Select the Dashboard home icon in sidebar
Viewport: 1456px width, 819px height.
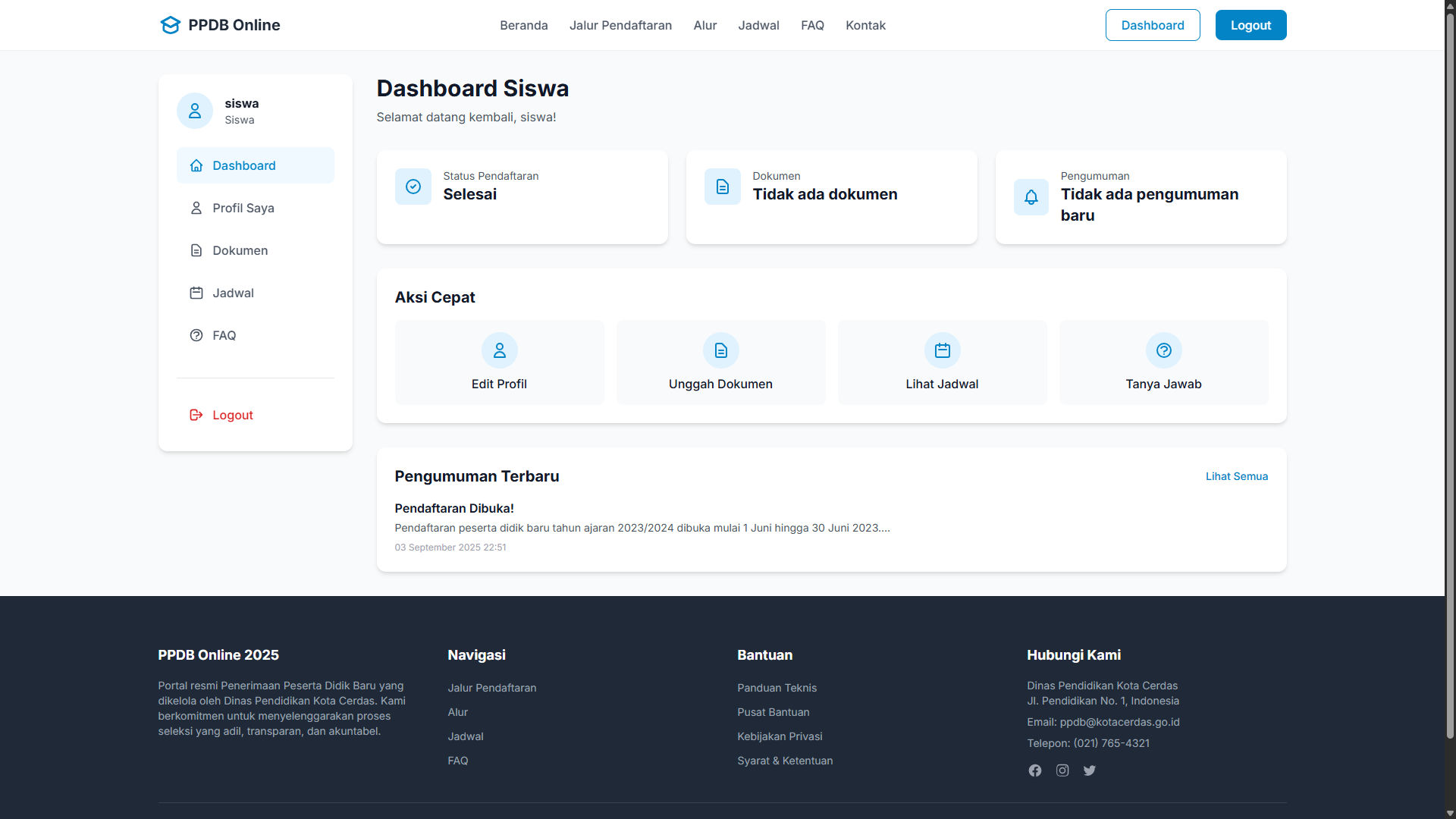pos(196,165)
